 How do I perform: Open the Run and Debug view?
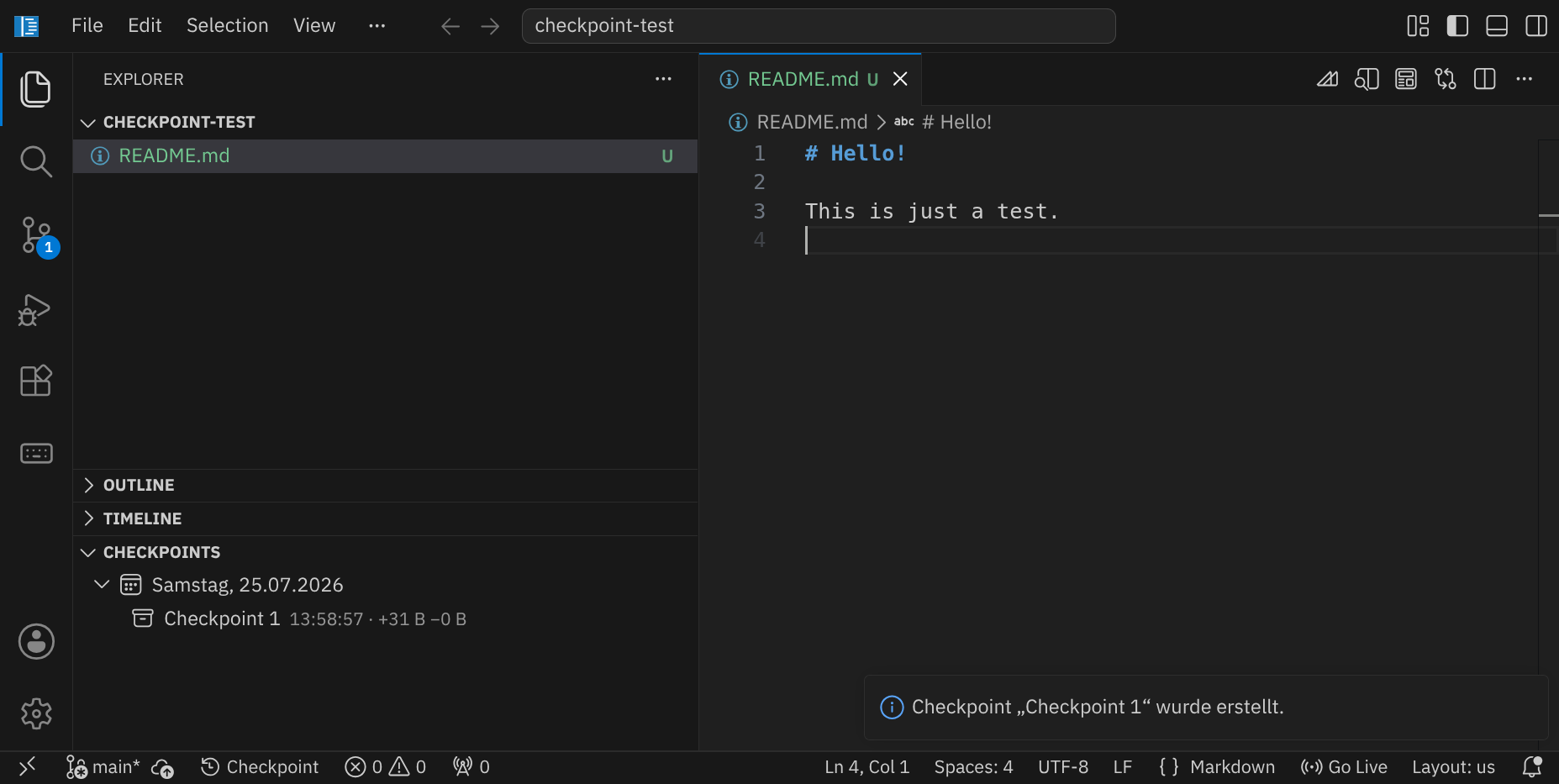(x=35, y=310)
